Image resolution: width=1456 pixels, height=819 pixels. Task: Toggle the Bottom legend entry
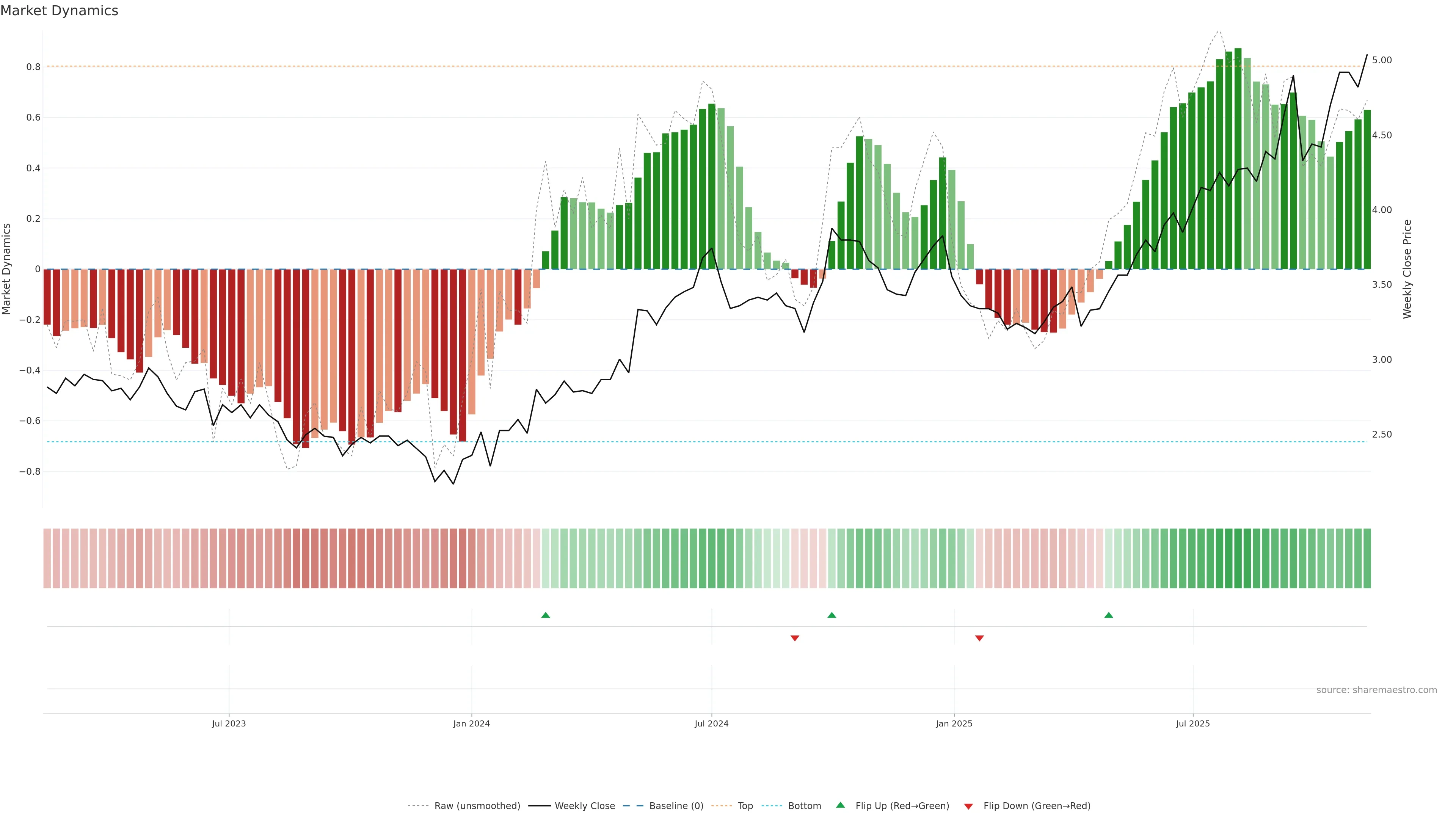tap(804, 806)
